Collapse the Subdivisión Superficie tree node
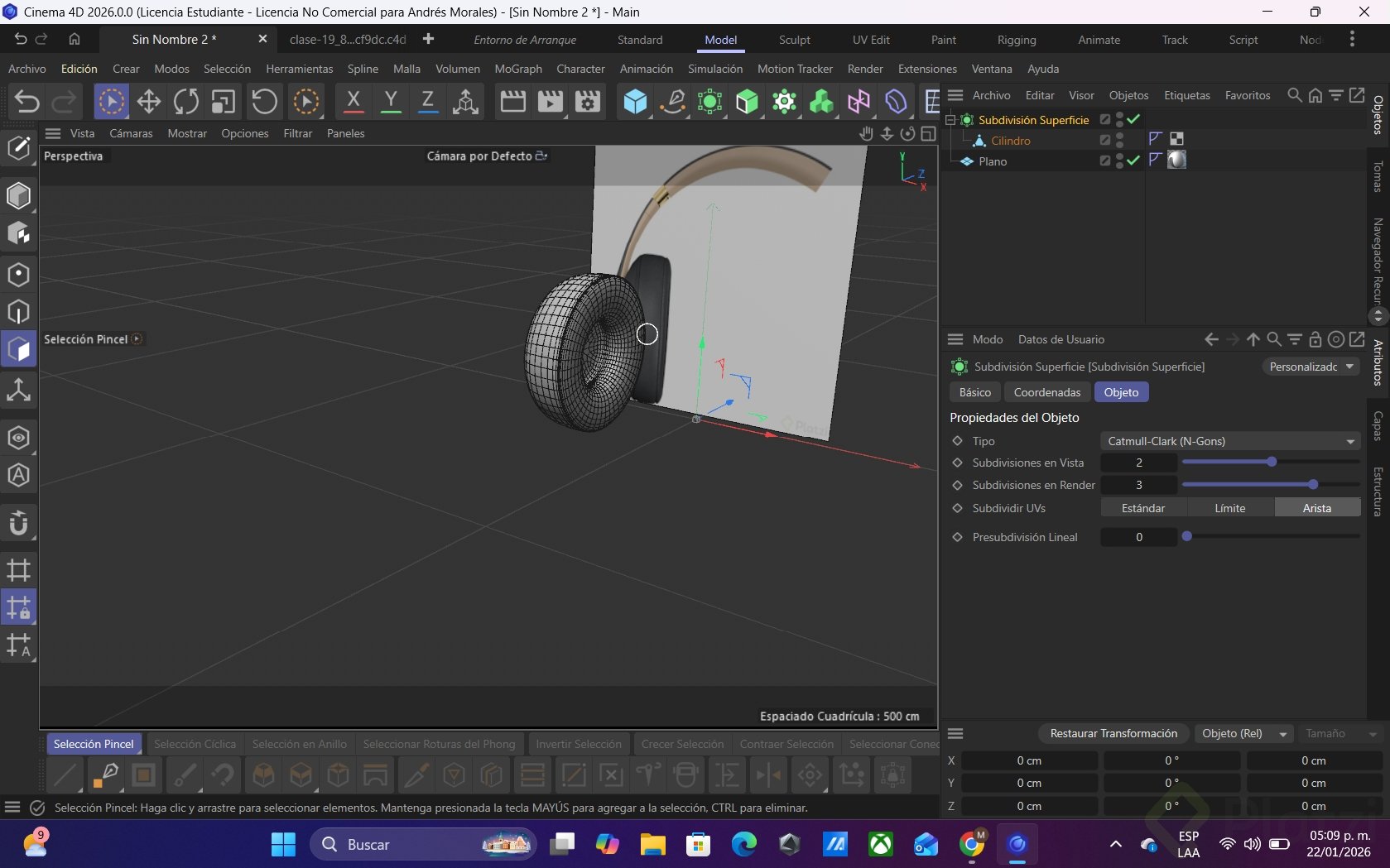 pos(950,120)
